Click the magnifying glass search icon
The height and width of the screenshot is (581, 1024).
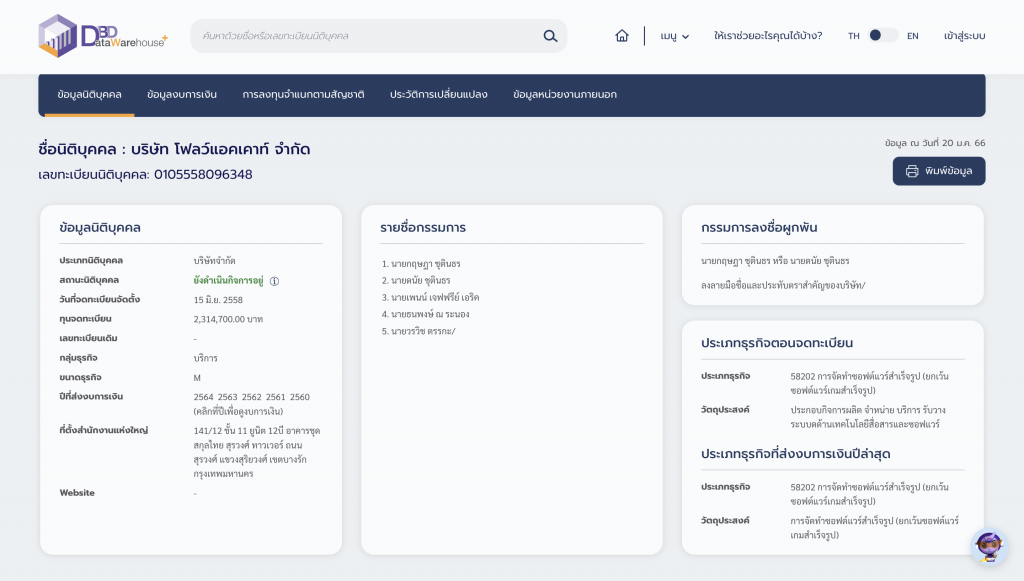coord(550,36)
